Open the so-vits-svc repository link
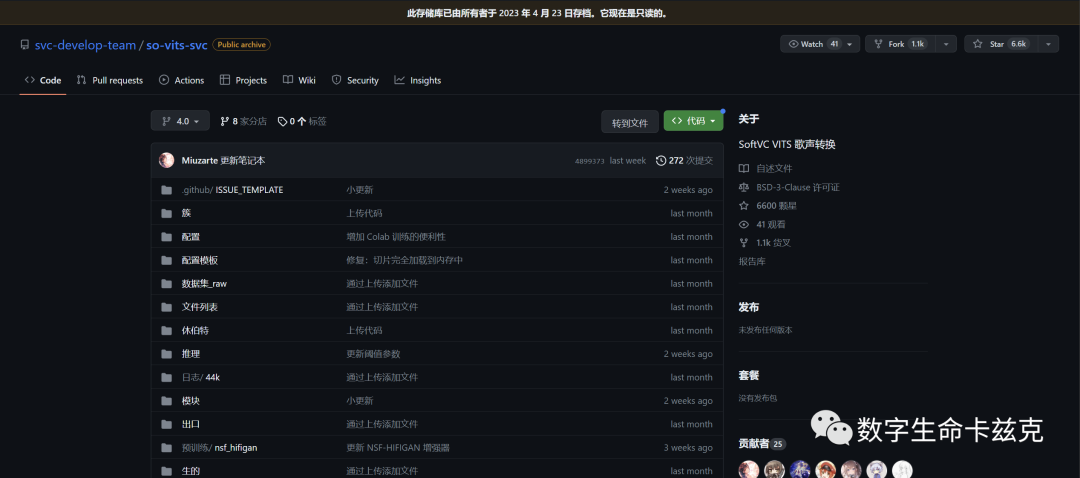The height and width of the screenshot is (478, 1080). (x=176, y=45)
